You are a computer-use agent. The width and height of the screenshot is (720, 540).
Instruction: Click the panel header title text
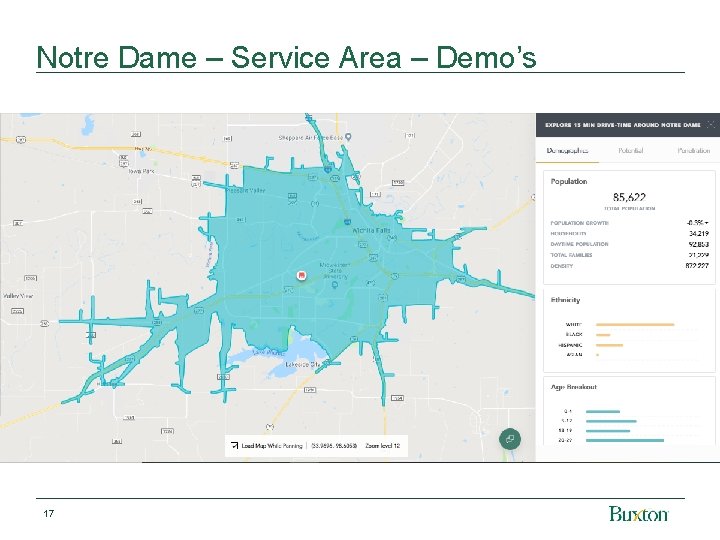tap(623, 125)
